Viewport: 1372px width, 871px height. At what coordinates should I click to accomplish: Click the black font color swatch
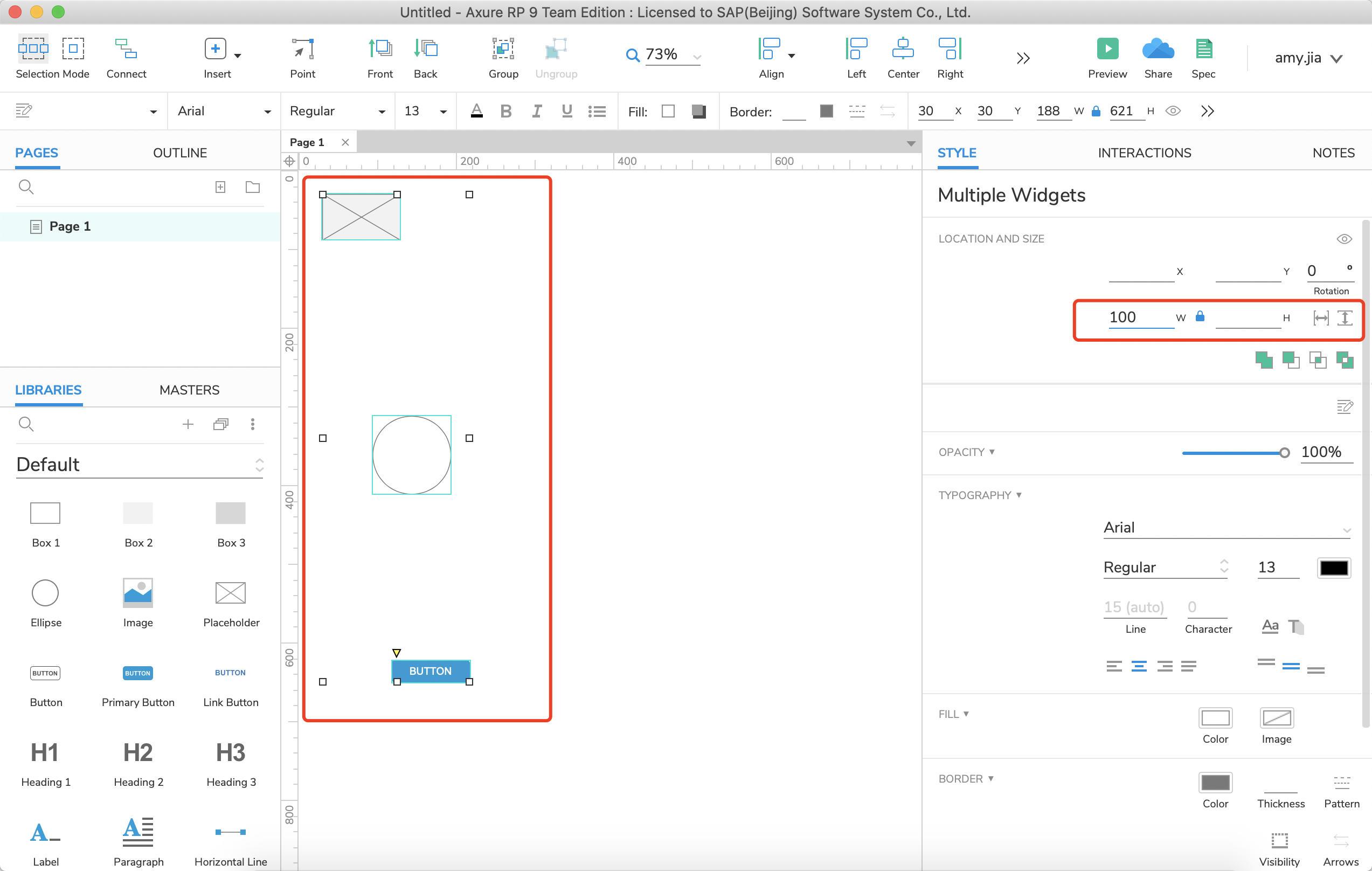pos(1333,567)
